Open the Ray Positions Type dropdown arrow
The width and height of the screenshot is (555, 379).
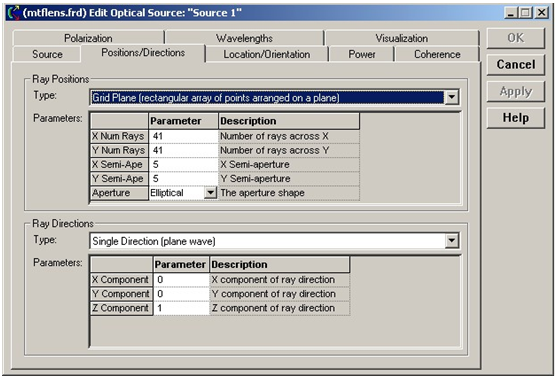pos(452,97)
